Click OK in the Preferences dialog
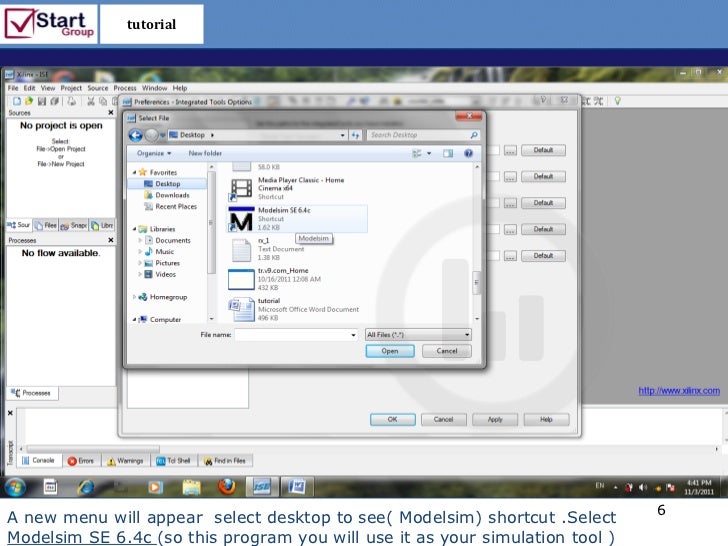The width and height of the screenshot is (728, 546). pos(393,419)
